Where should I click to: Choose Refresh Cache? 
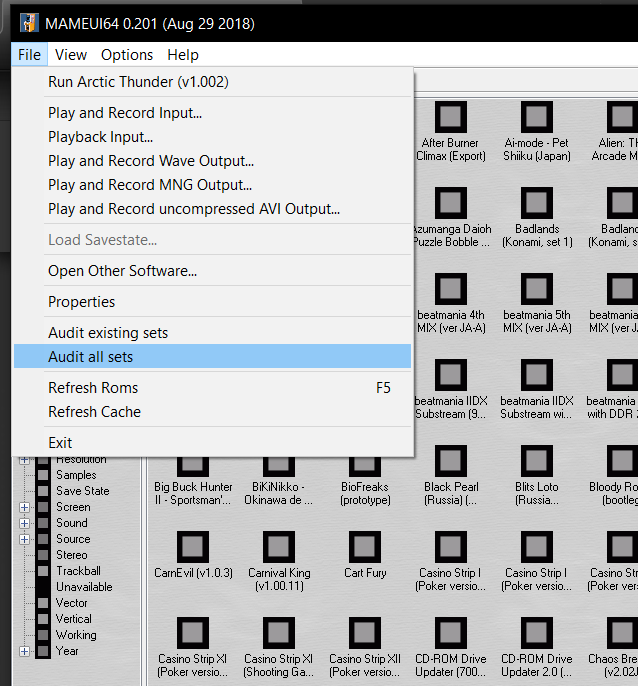213,412
